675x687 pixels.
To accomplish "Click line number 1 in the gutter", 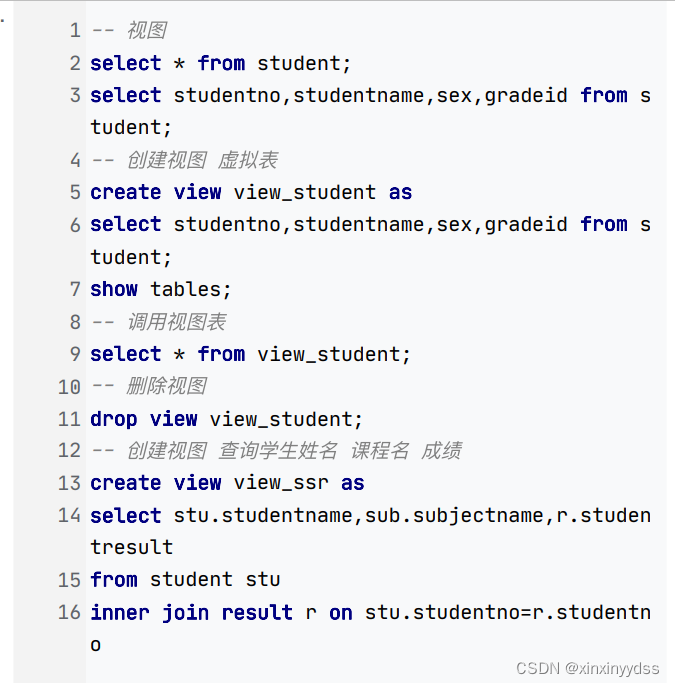I will [x=75, y=31].
